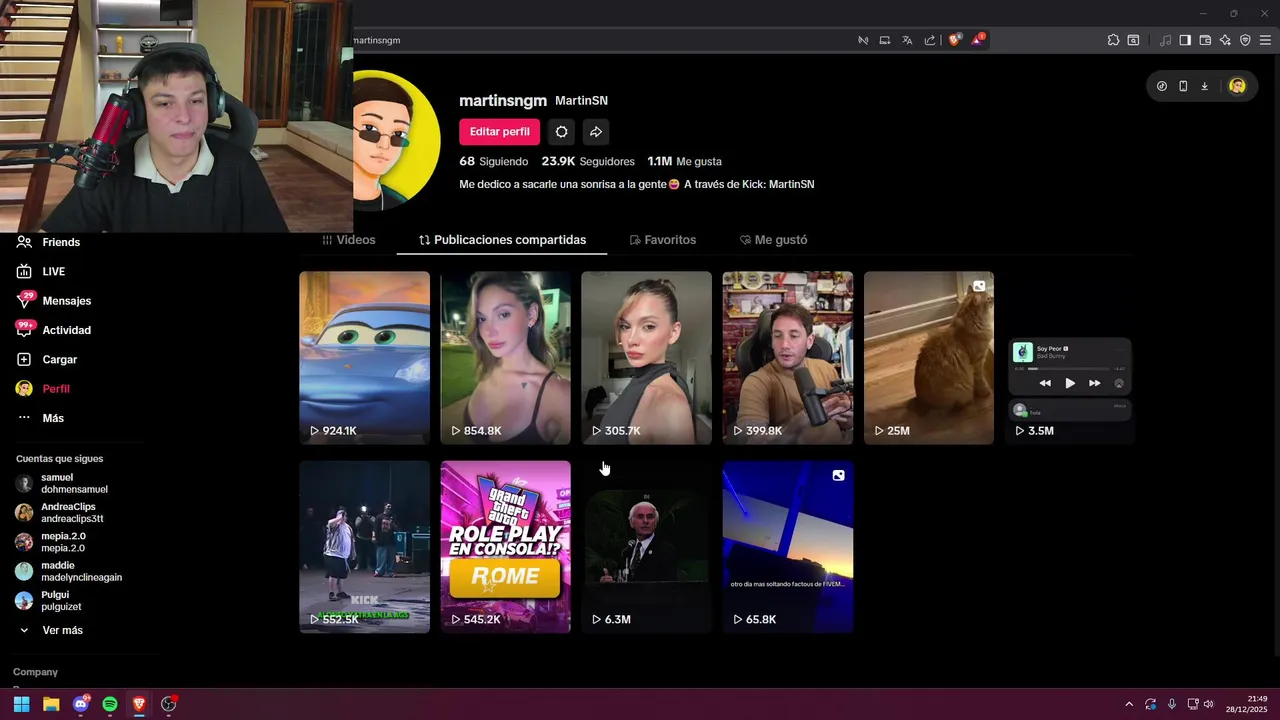
Task: Open the phone app icon in top pill
Action: pos(1183,86)
